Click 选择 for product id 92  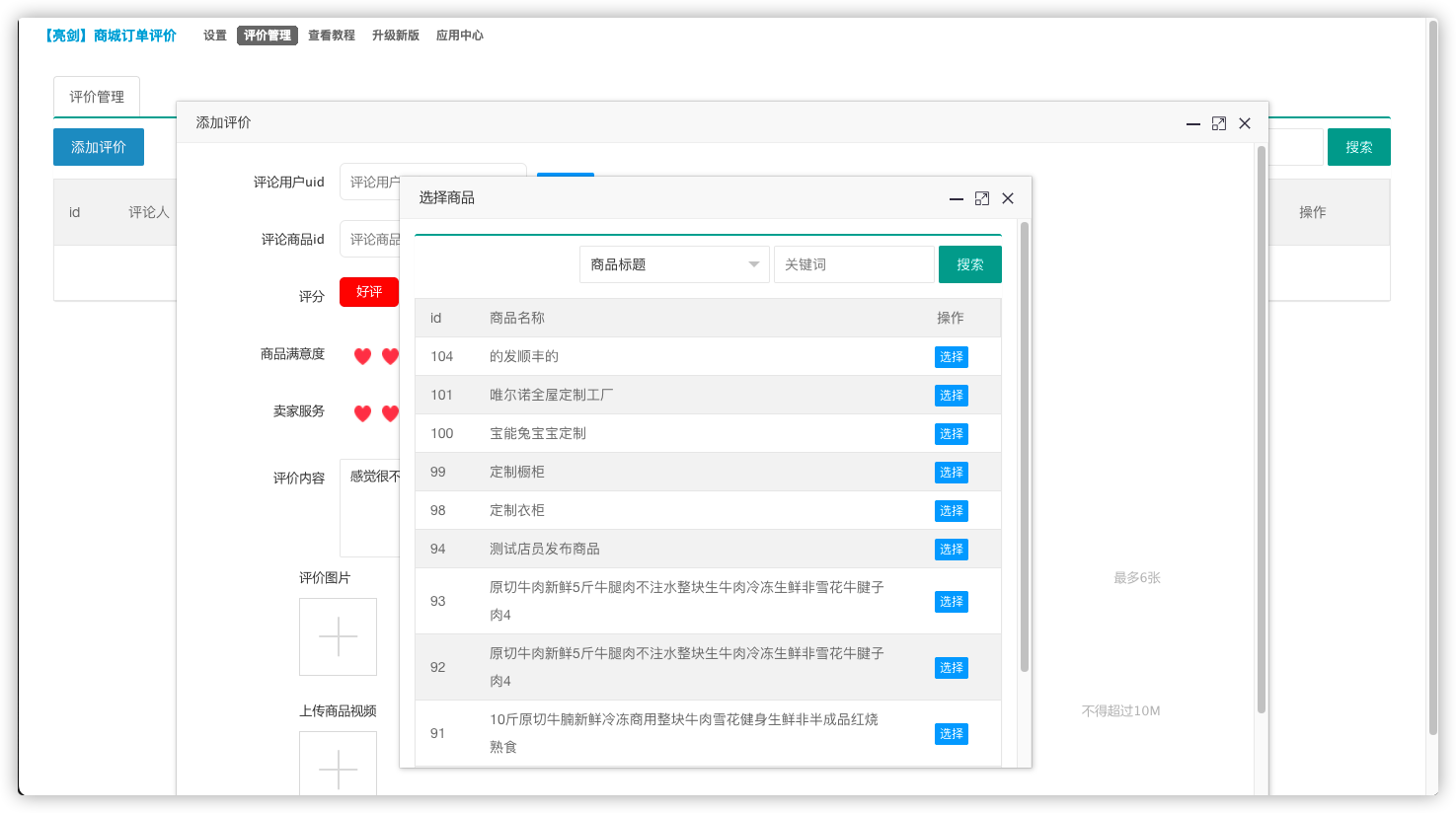(952, 668)
